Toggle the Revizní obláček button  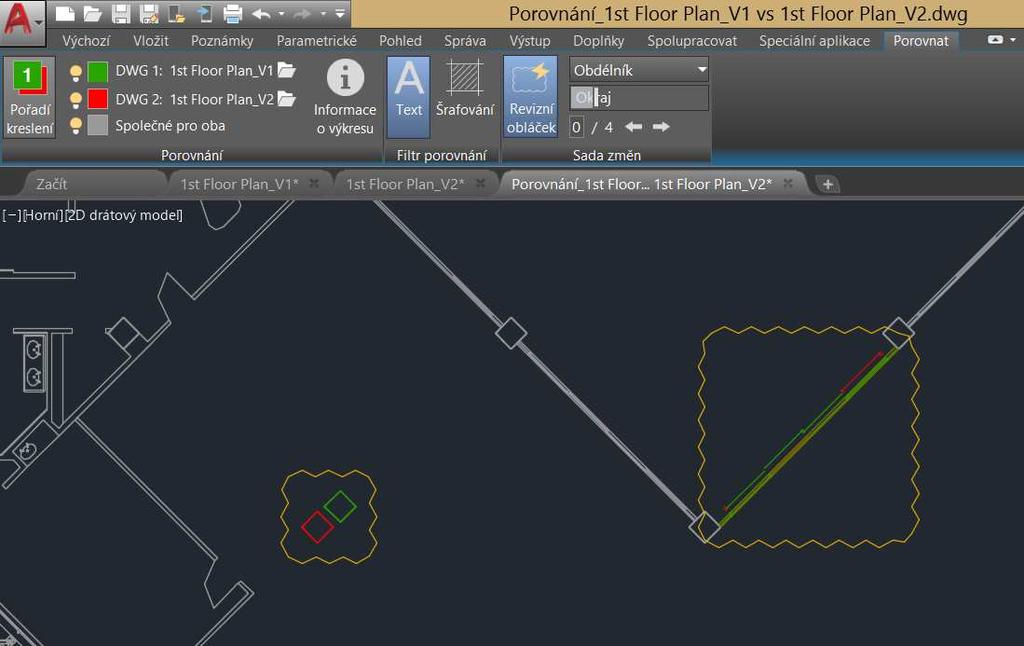coord(531,97)
